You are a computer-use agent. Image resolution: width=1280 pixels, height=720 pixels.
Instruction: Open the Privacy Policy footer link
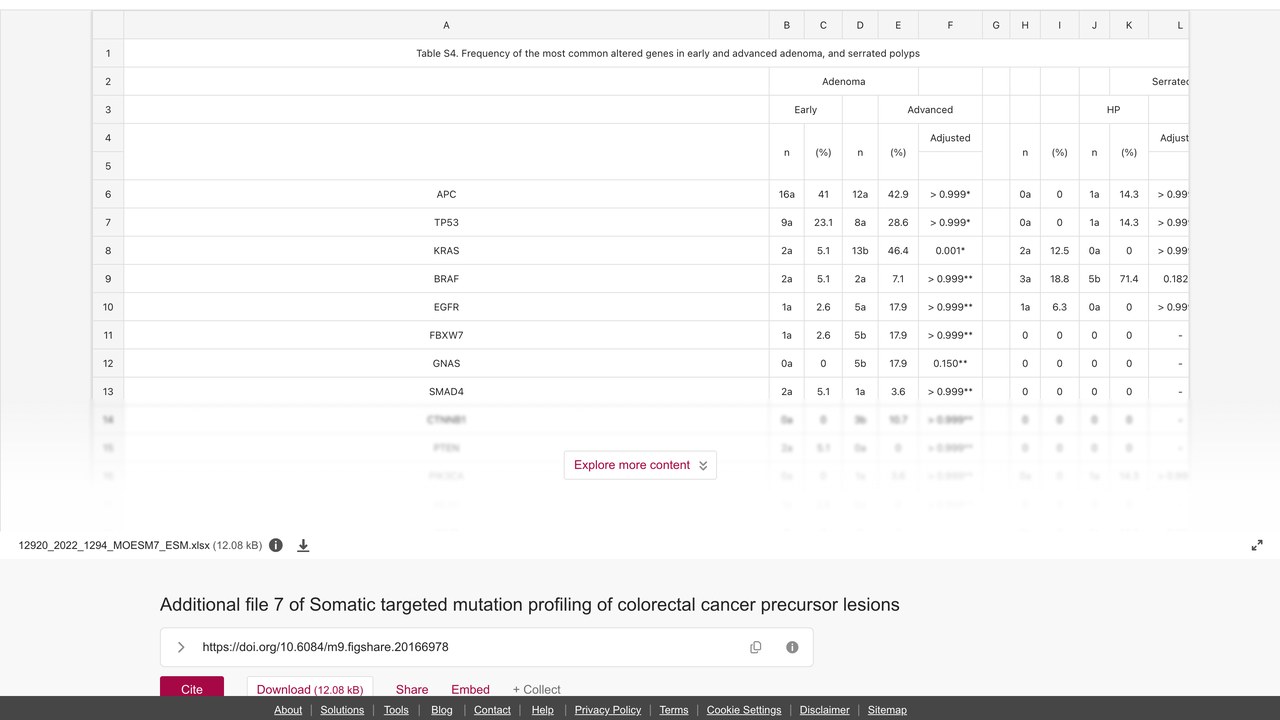(x=608, y=710)
